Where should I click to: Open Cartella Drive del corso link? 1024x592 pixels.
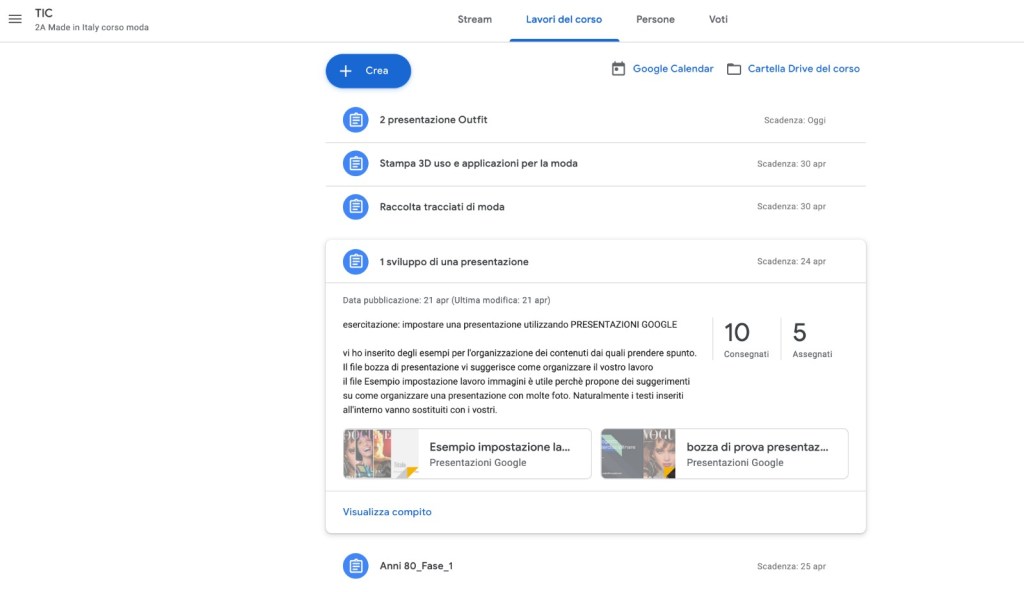803,69
